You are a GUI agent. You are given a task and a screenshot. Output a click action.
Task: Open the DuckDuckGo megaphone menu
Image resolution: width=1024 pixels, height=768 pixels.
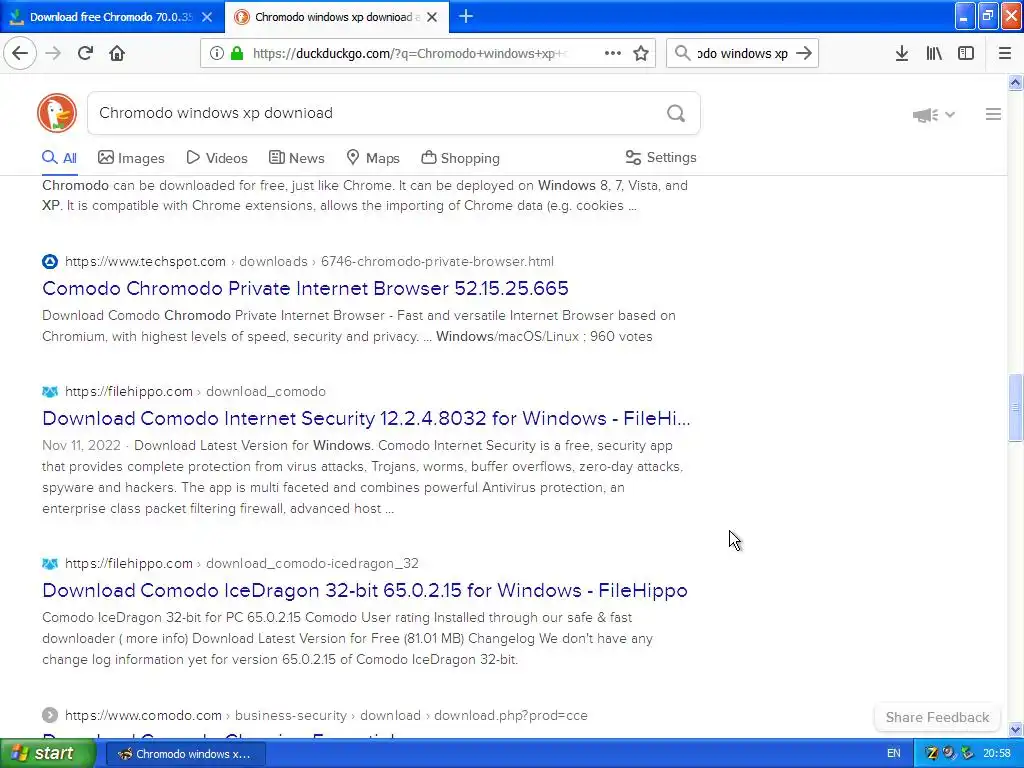(933, 115)
